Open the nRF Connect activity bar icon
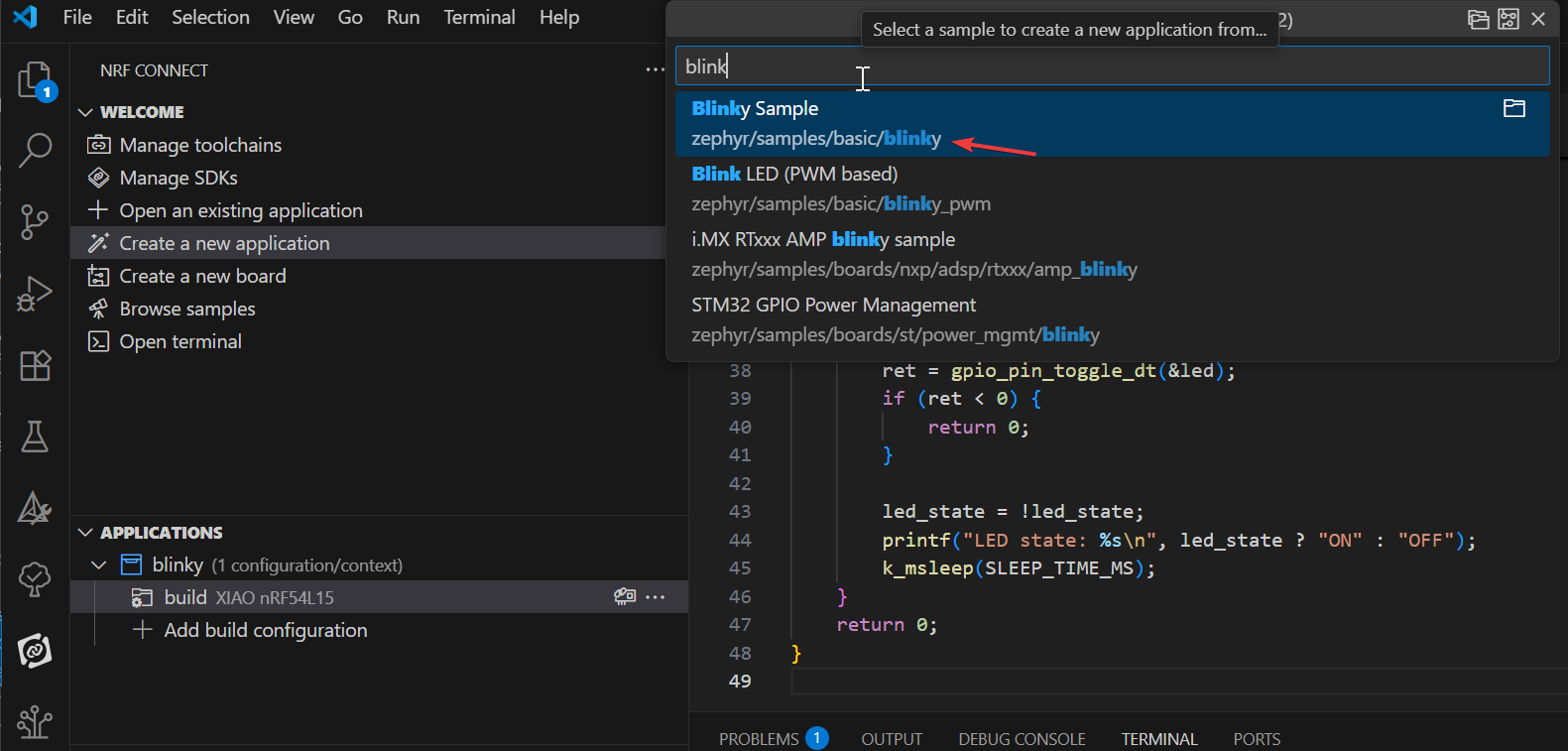This screenshot has width=1568, height=751. pyautogui.click(x=35, y=651)
